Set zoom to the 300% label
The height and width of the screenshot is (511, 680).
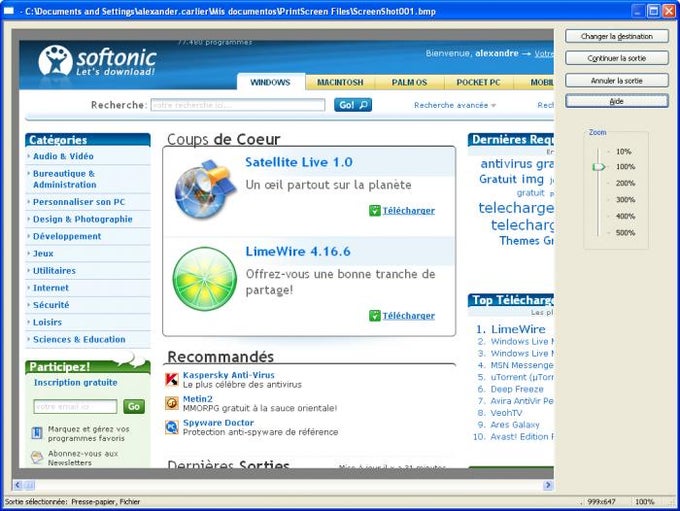click(625, 200)
